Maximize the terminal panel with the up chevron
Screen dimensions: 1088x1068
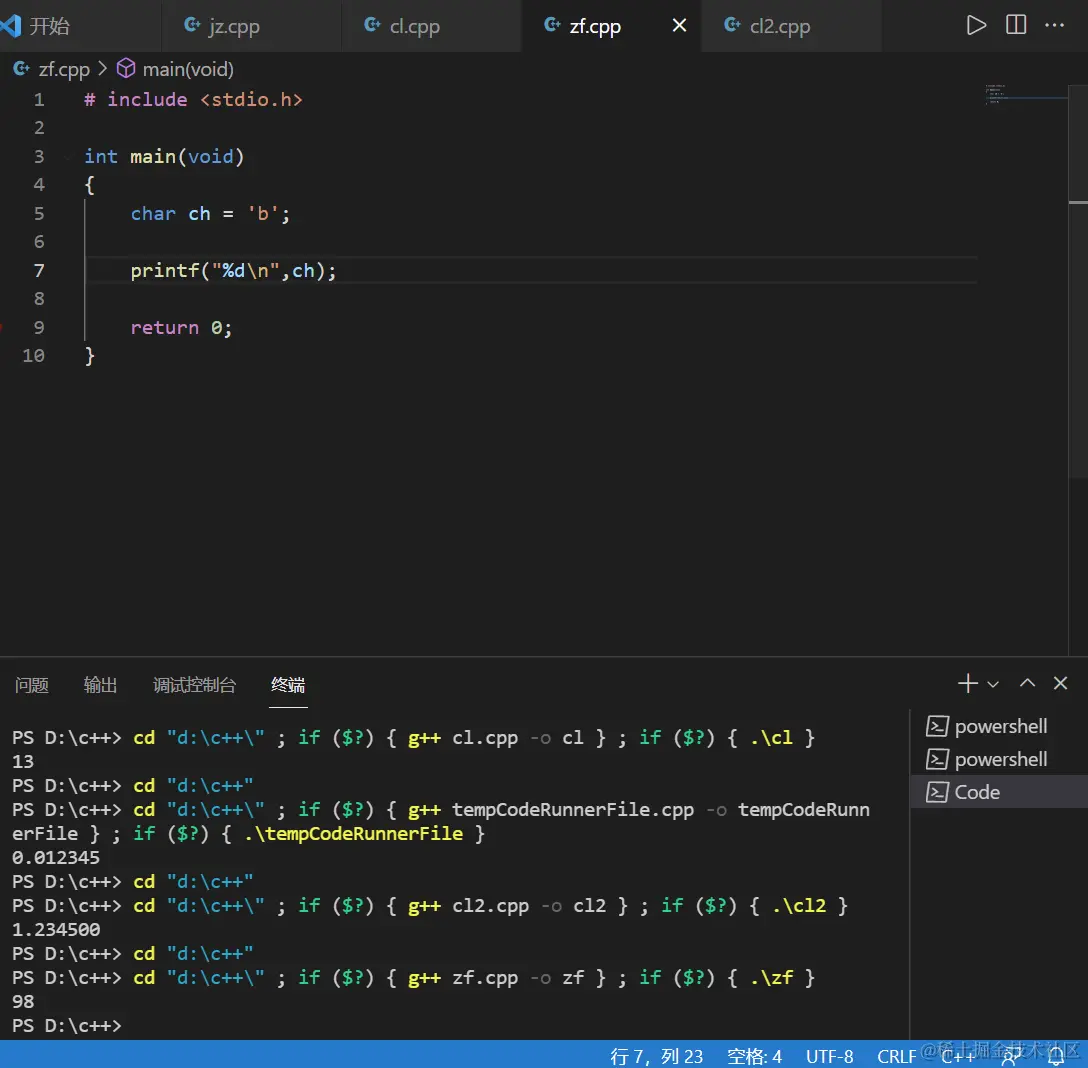coord(1027,684)
